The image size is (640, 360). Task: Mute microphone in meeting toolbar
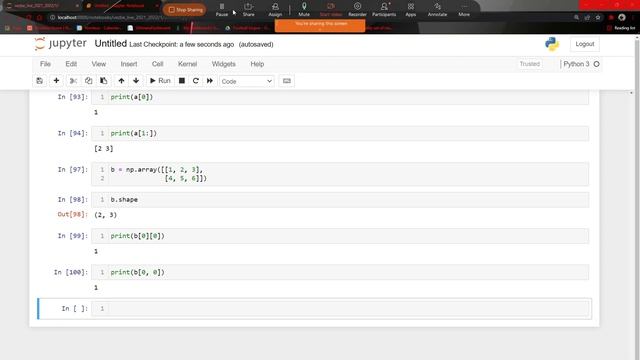[304, 10]
